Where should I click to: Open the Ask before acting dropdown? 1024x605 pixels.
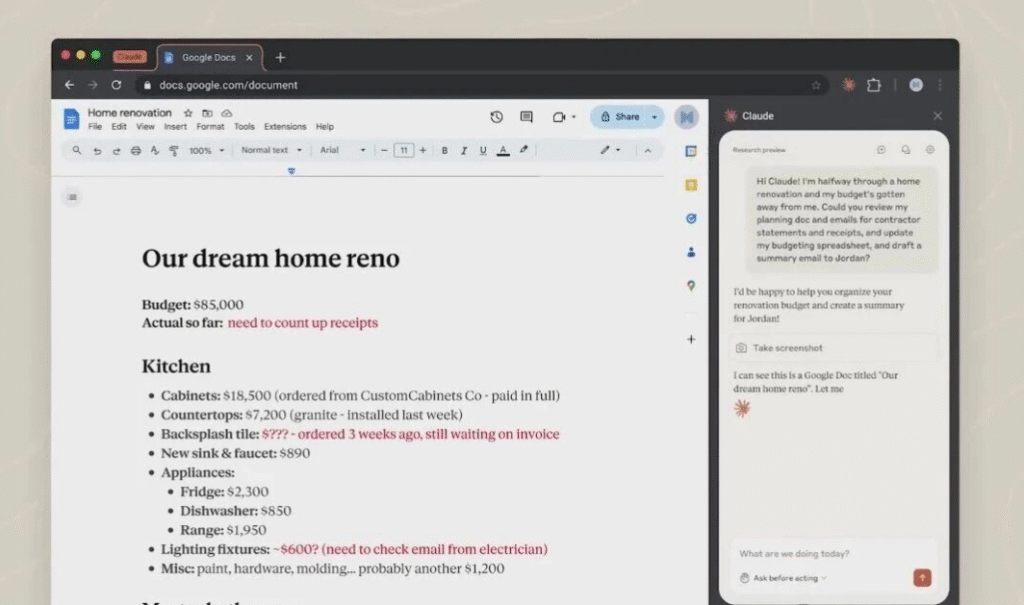[783, 578]
